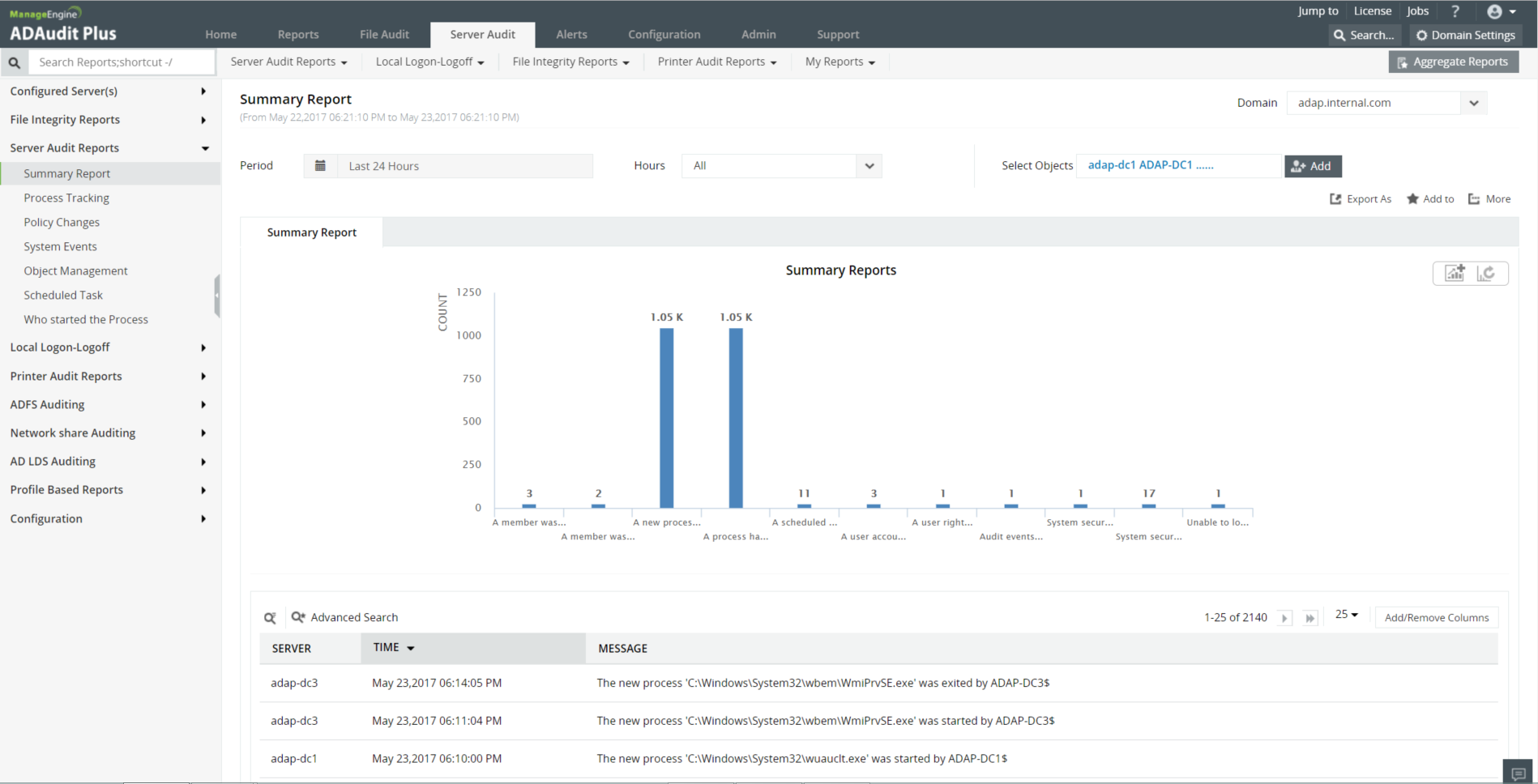
Task: Click the Search Reports input field
Action: pyautogui.click(x=122, y=62)
